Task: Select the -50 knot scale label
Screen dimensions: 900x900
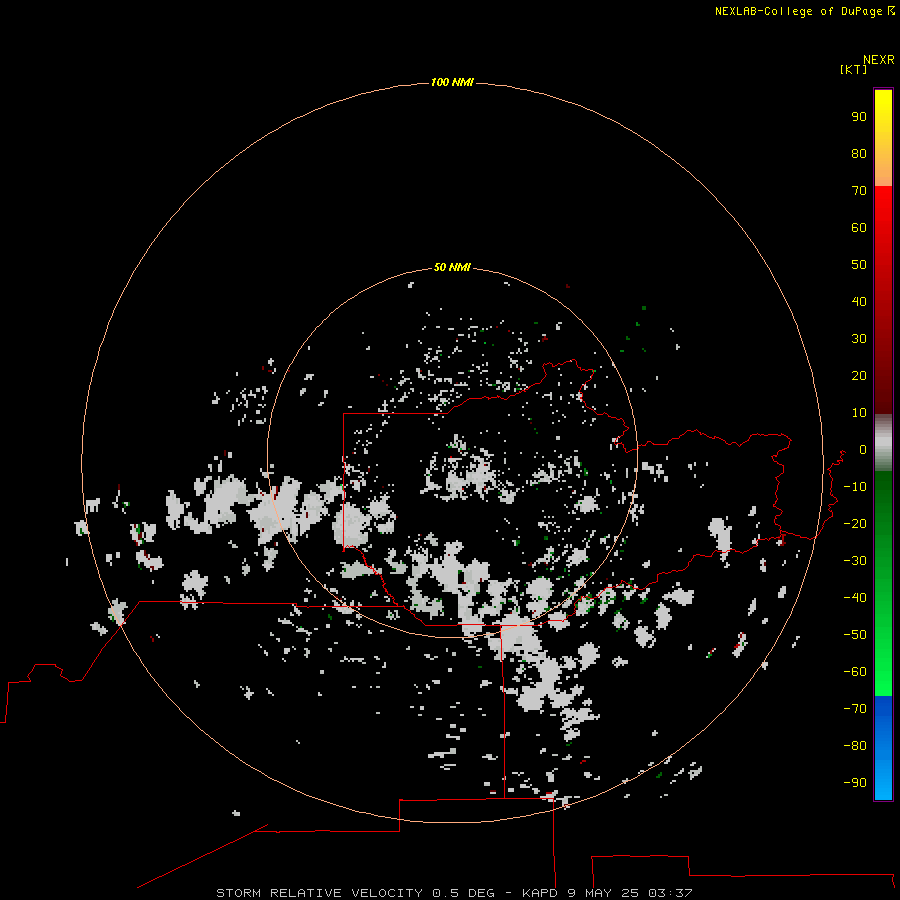Action: (x=855, y=635)
